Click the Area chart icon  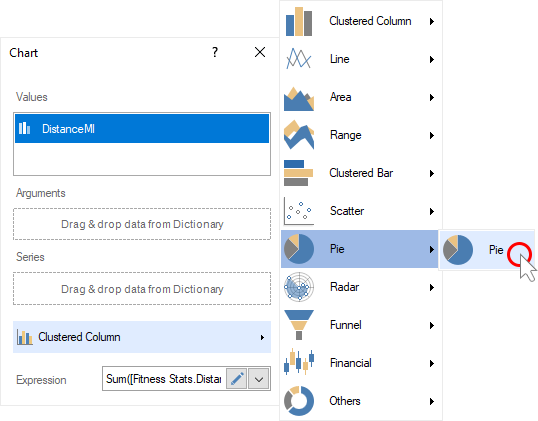[299, 98]
